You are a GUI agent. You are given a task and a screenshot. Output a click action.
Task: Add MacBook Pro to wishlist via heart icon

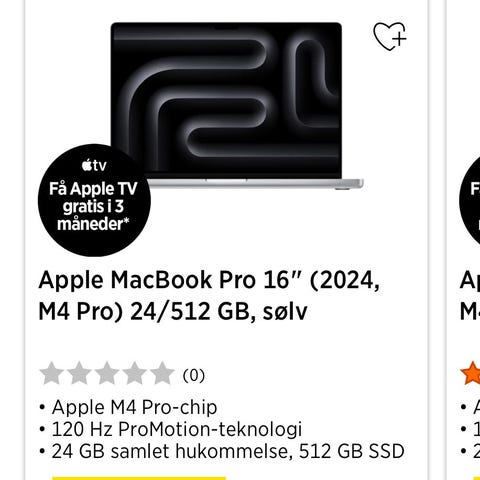click(390, 36)
